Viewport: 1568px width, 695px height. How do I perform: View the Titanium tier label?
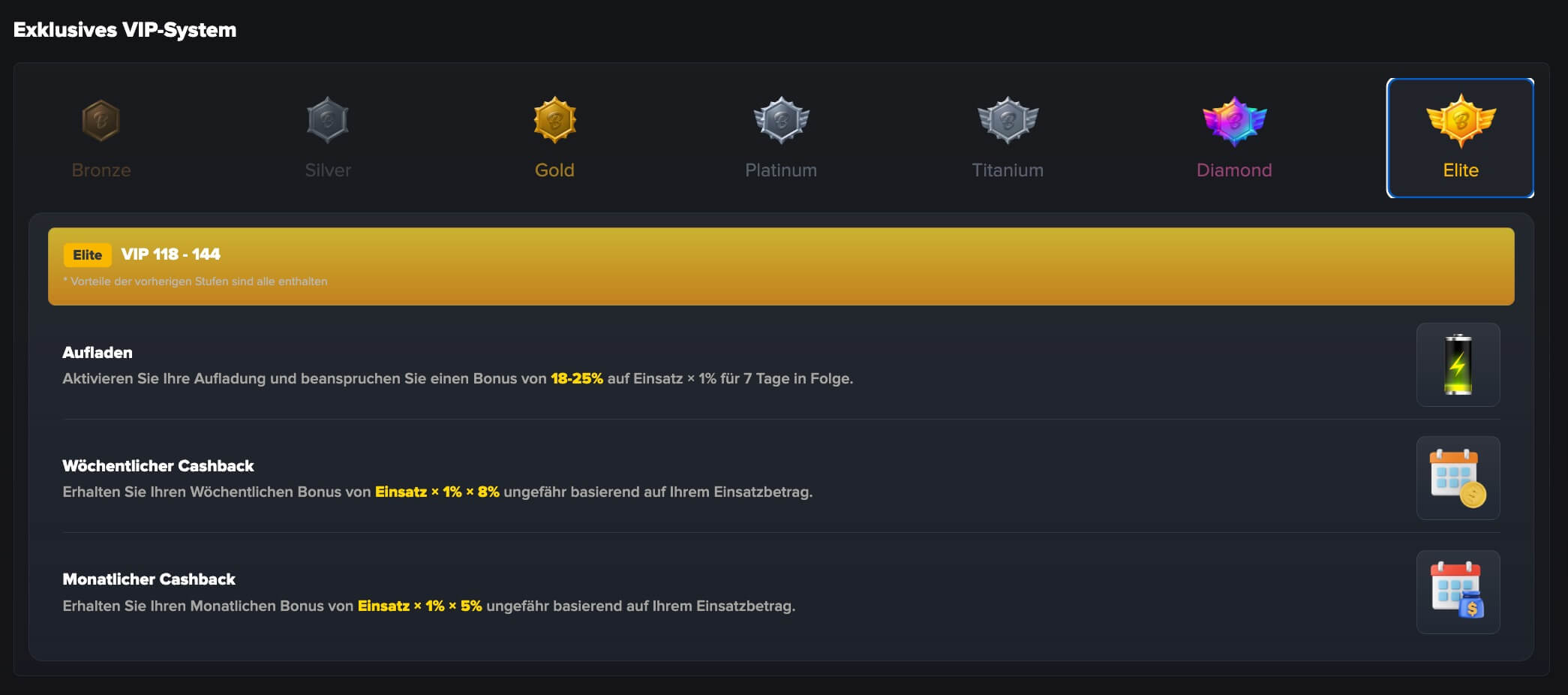coord(1008,170)
